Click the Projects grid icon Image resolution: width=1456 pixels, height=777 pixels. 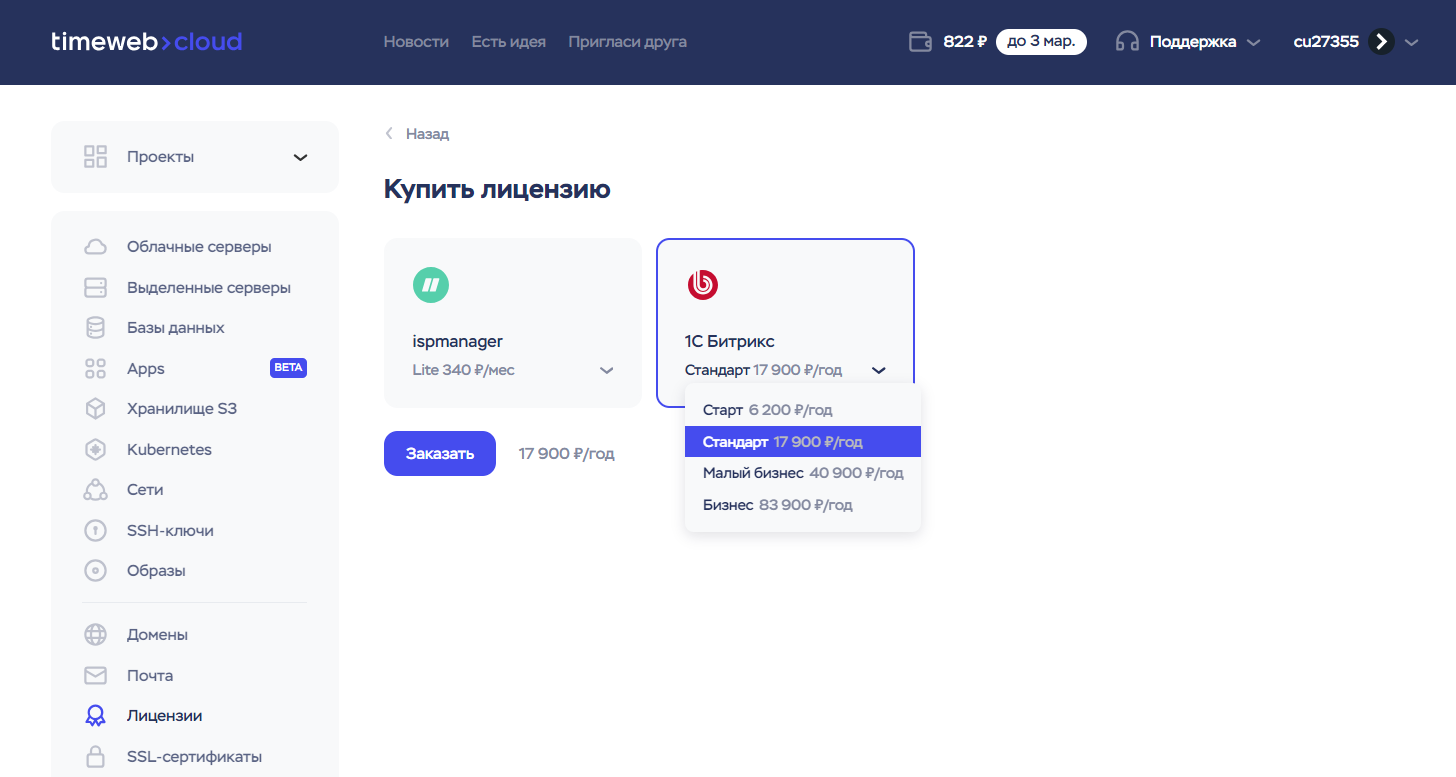(x=95, y=157)
